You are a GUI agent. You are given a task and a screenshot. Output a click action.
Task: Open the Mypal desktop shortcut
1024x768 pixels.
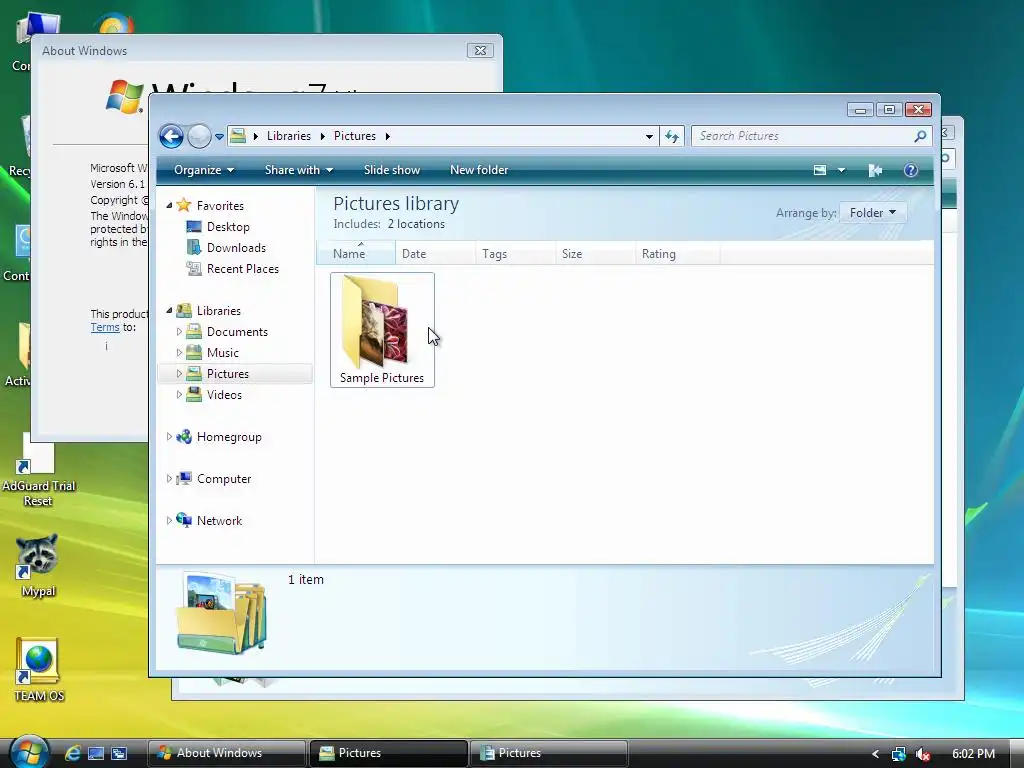[37, 566]
